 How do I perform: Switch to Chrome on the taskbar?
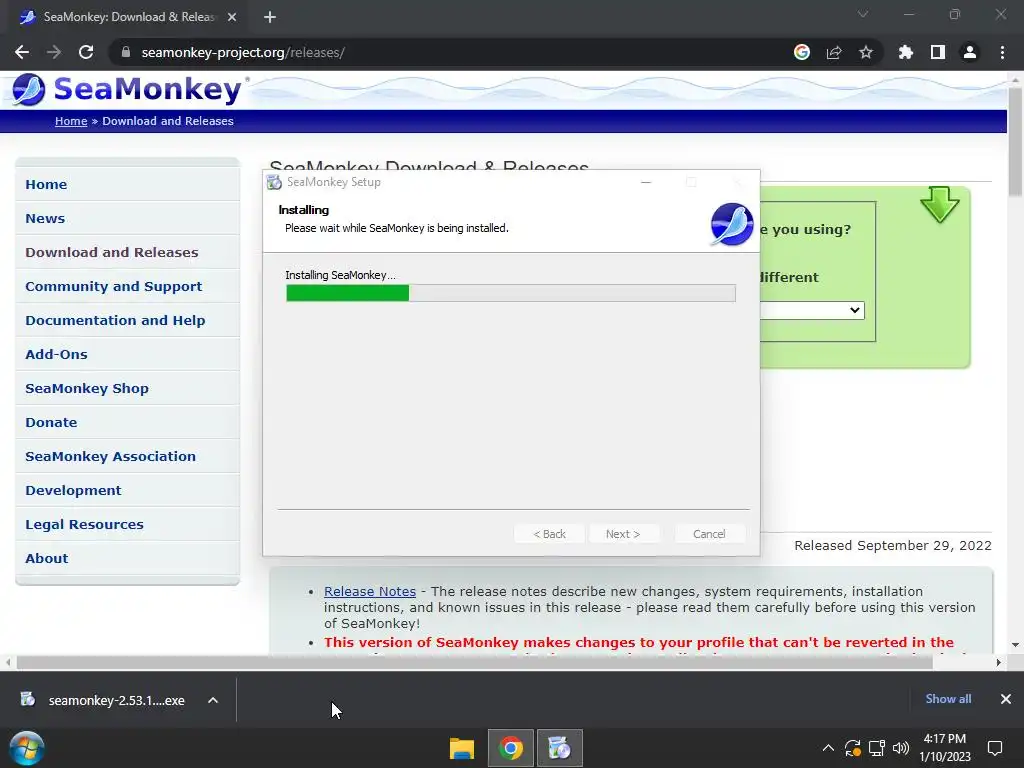pos(511,748)
